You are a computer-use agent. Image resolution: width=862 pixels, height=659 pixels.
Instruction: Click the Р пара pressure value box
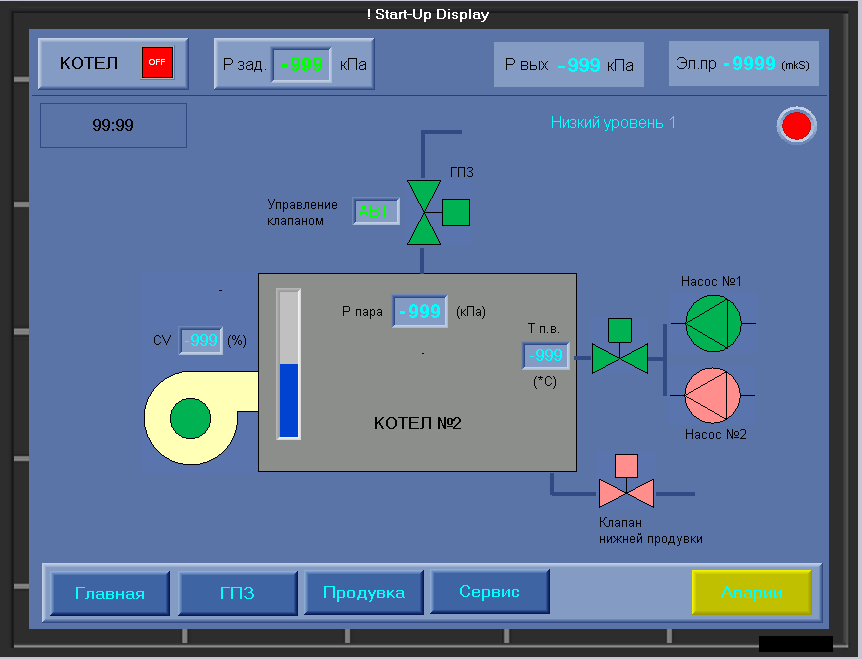(419, 312)
